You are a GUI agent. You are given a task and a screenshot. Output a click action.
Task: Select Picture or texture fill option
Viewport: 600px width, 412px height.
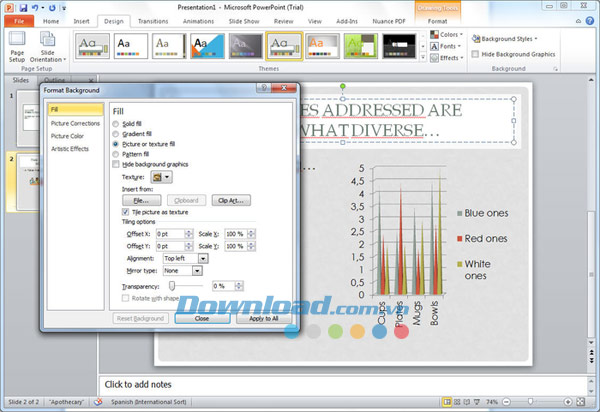[116, 144]
